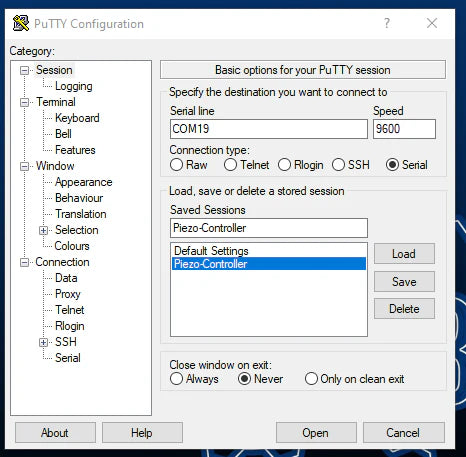Open the Connection category
The height and width of the screenshot is (457, 466).
pyautogui.click(x=62, y=262)
